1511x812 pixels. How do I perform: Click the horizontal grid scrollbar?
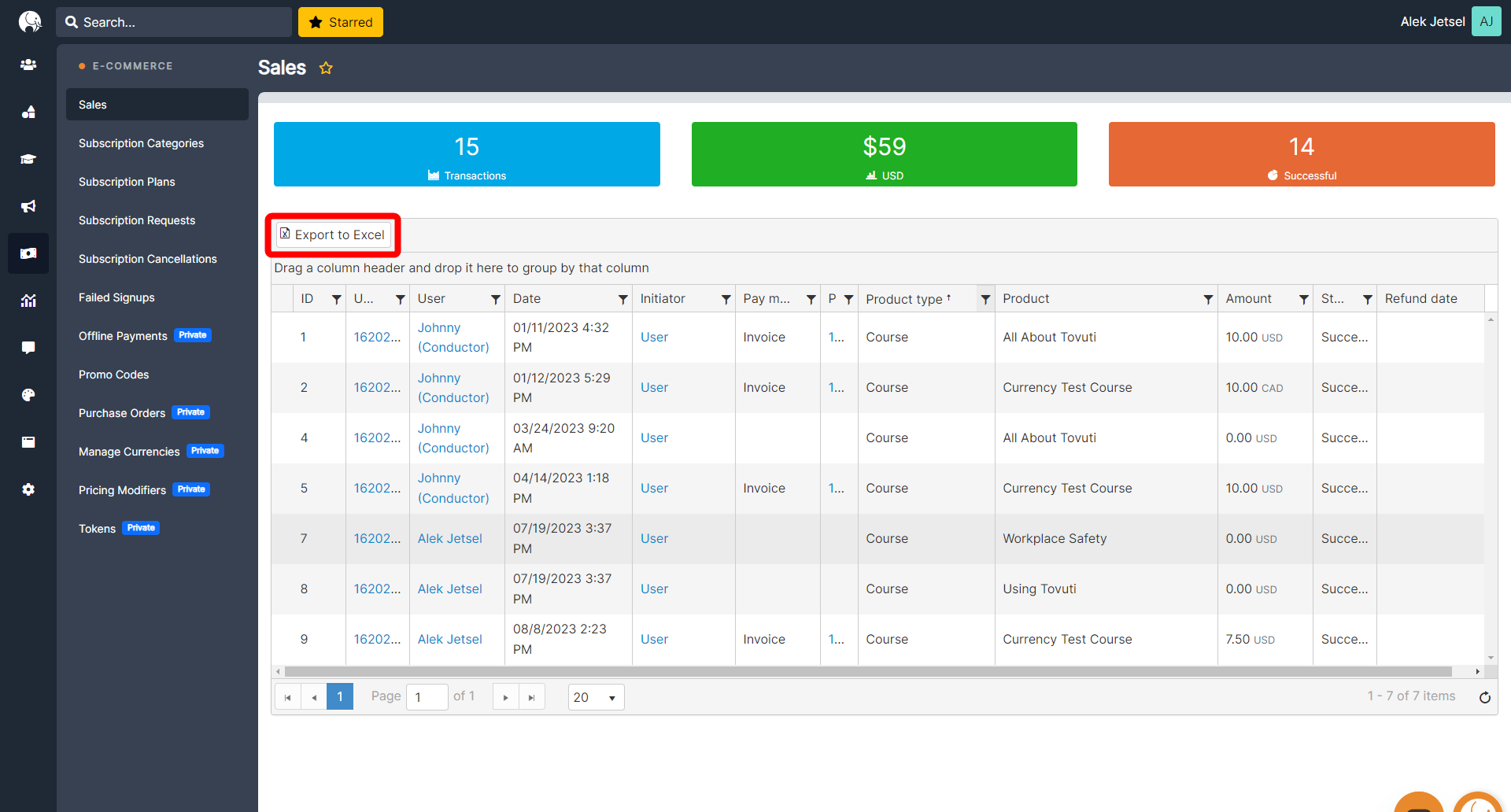point(868,672)
